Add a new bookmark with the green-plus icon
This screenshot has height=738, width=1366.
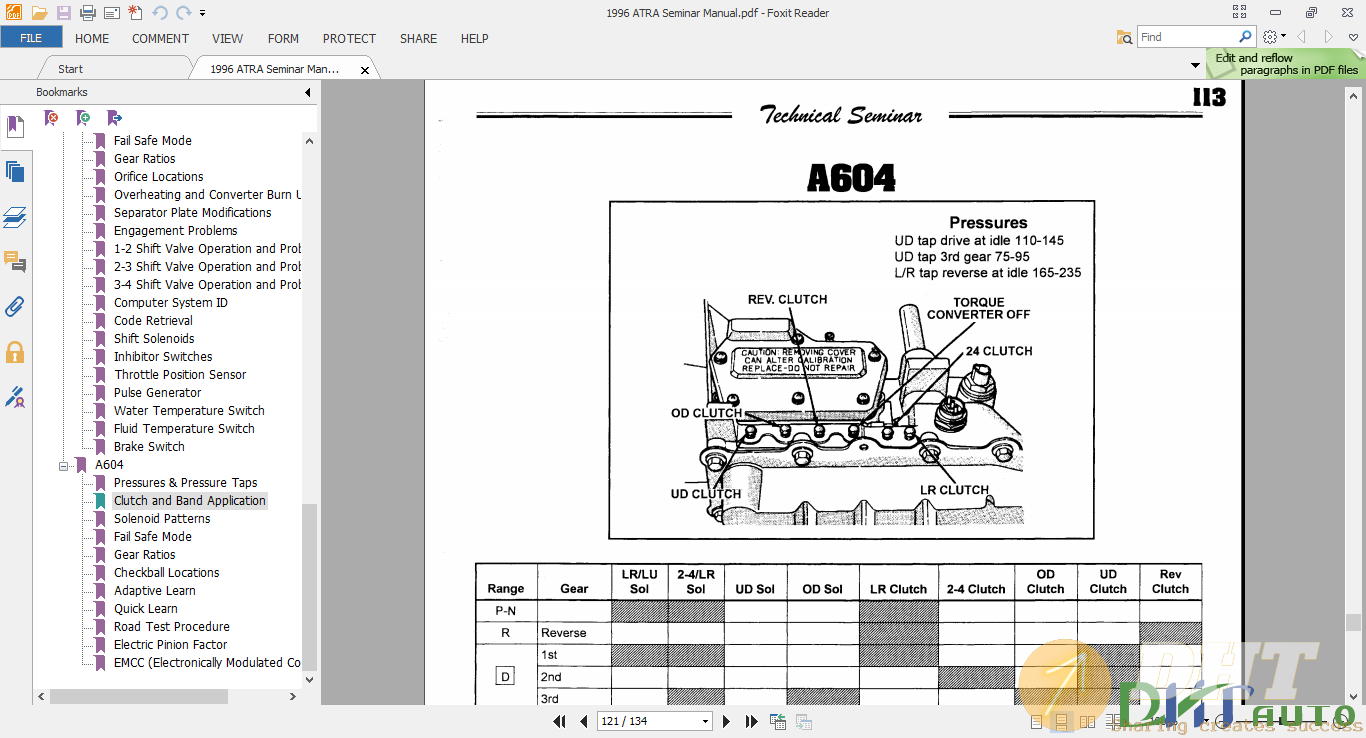tap(83, 118)
